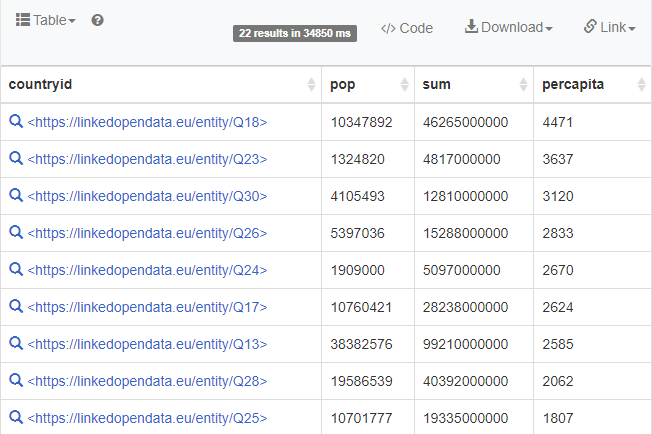
Task: Sort the table by sum column
Action: (473, 85)
